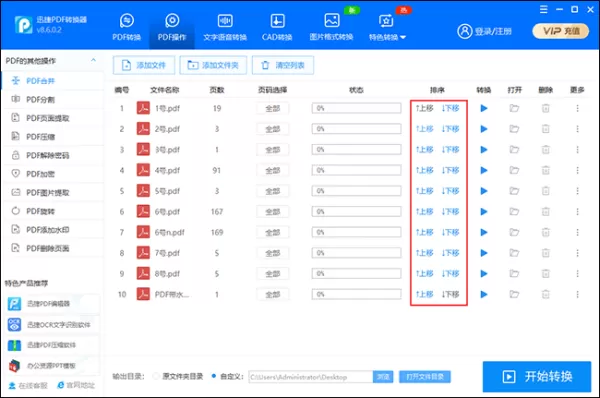The image size is (600, 398).
Task: Click the 添加文件 button
Action: coord(144,65)
